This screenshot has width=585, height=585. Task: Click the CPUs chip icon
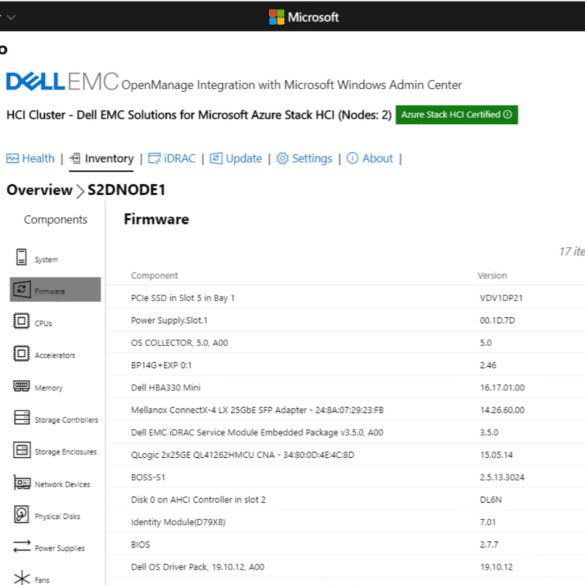(x=21, y=321)
